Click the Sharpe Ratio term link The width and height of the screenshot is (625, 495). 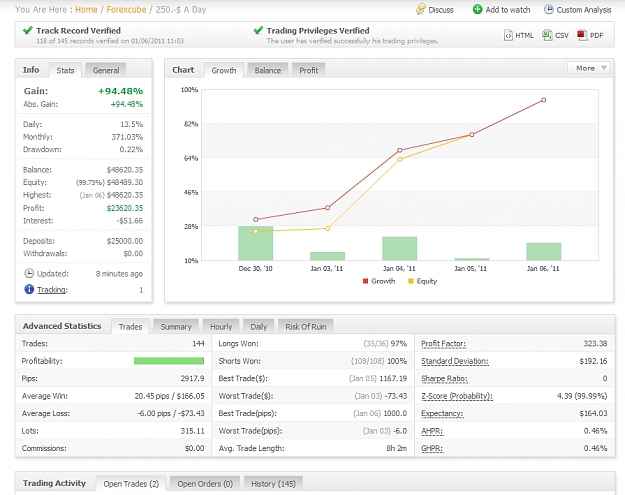point(444,379)
